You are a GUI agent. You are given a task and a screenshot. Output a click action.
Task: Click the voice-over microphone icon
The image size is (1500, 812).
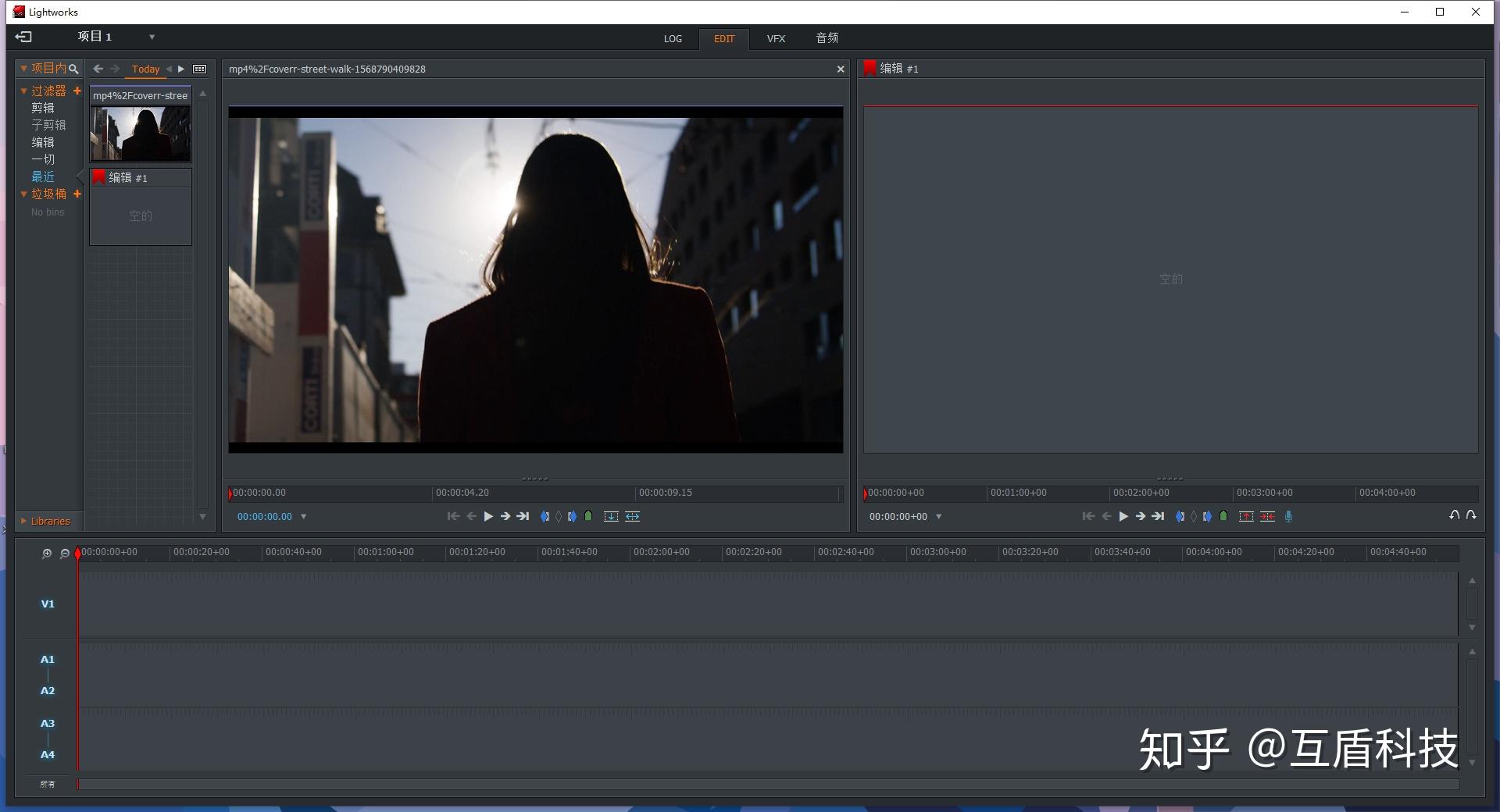pyautogui.click(x=1289, y=516)
